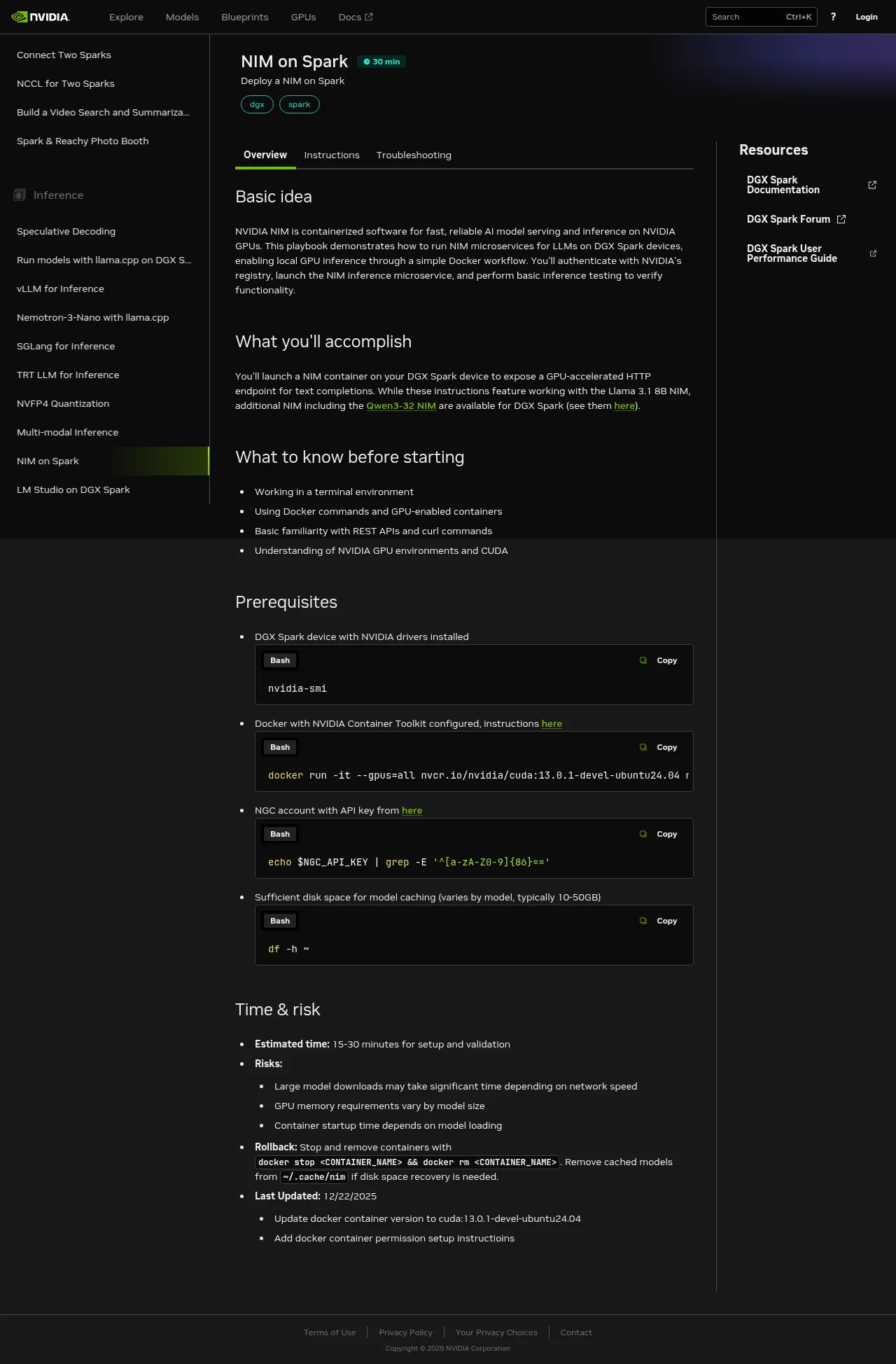Open Speculative Decoding in sidebar
Viewport: 896px width, 1364px height.
point(66,231)
